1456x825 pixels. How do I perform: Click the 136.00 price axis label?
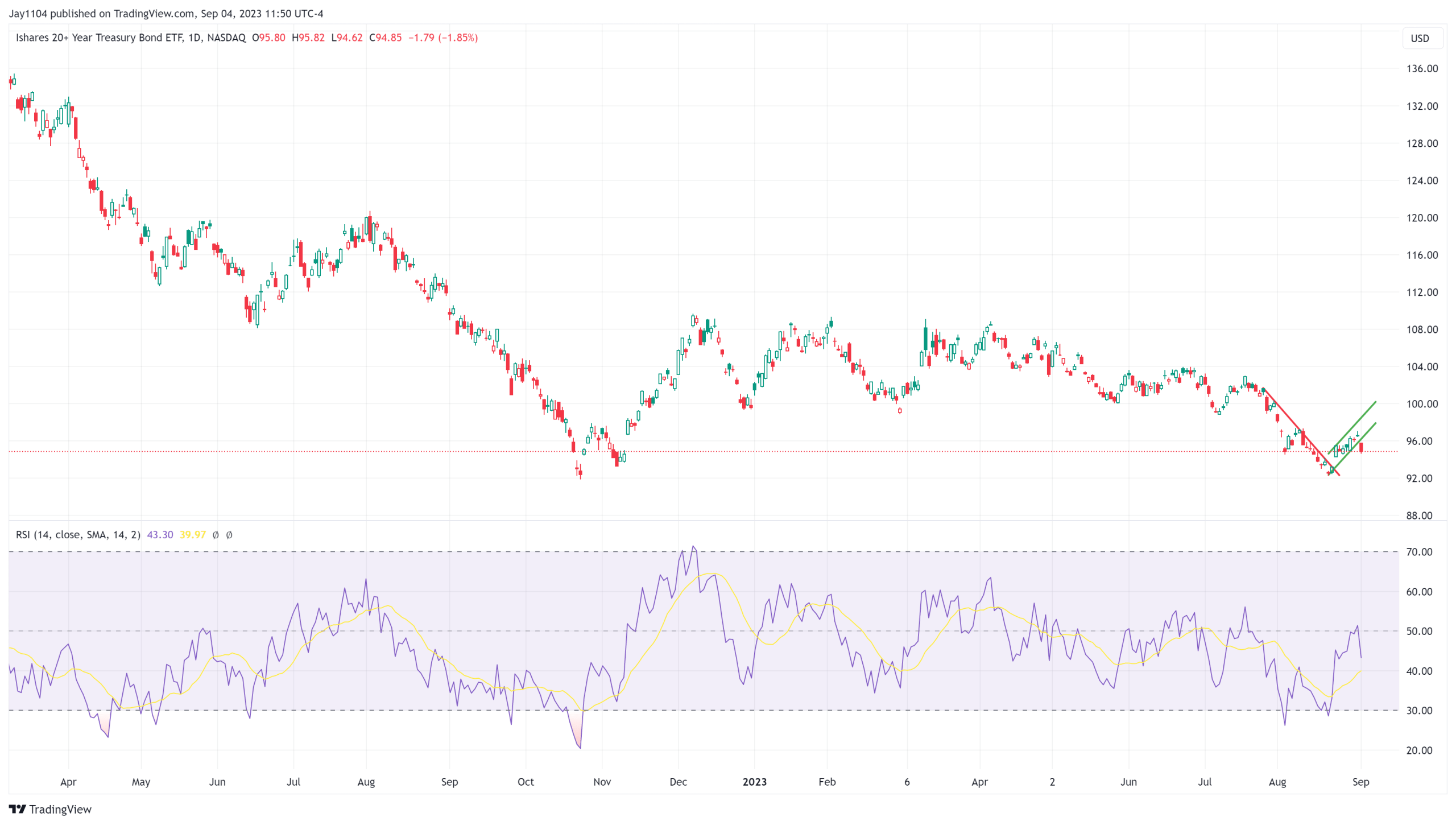(x=1422, y=69)
